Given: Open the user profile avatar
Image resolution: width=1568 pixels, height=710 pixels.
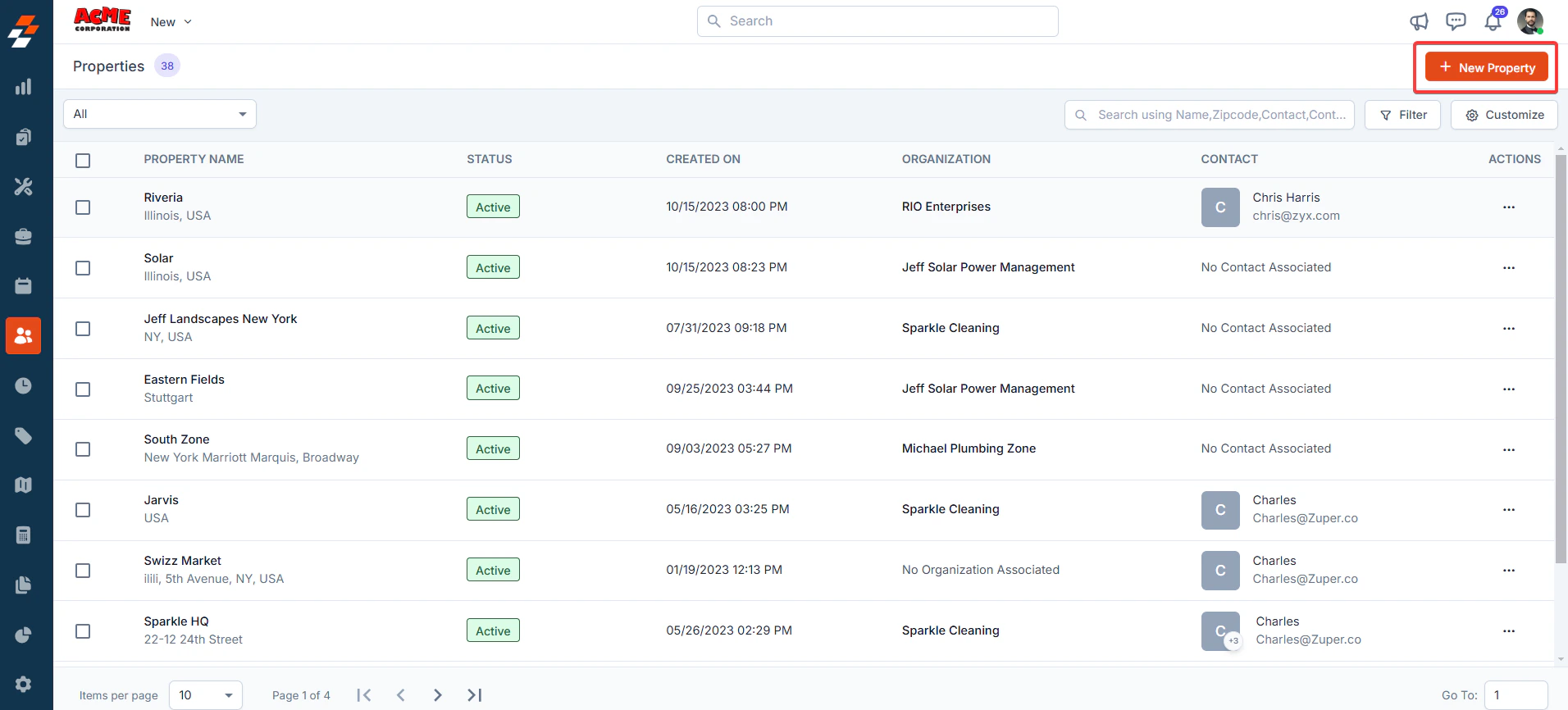Looking at the screenshot, I should [x=1530, y=21].
